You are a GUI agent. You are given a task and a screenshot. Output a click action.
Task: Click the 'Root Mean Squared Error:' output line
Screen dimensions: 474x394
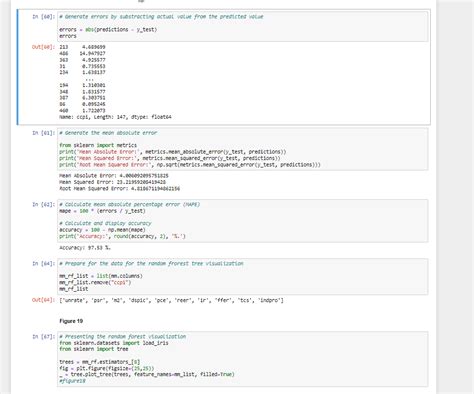pos(120,189)
